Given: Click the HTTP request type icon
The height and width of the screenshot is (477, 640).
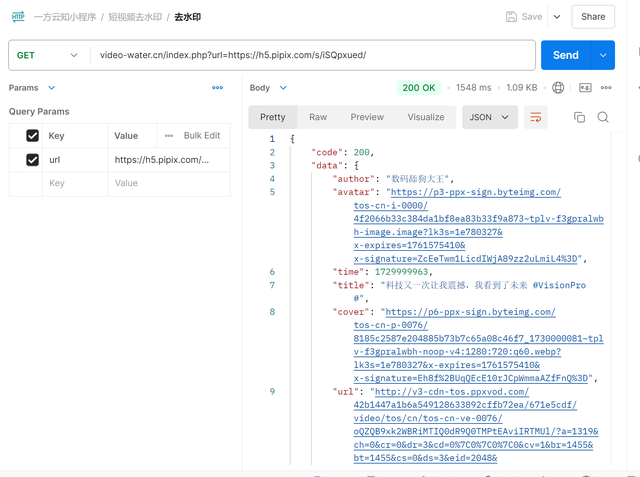Looking at the screenshot, I should coord(17,16).
